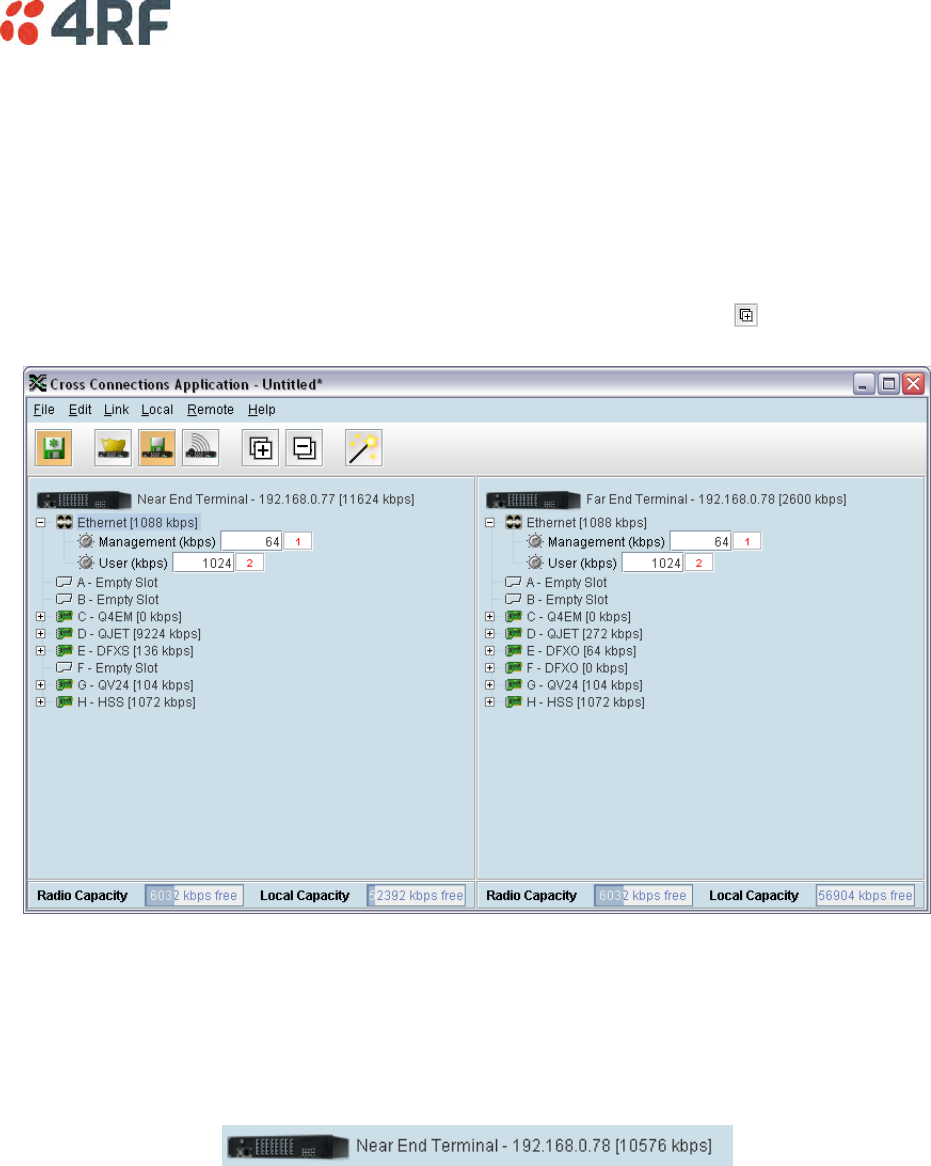Image resolution: width=931 pixels, height=1166 pixels.
Task: Click Near End Management connection number 1
Action: click(298, 541)
